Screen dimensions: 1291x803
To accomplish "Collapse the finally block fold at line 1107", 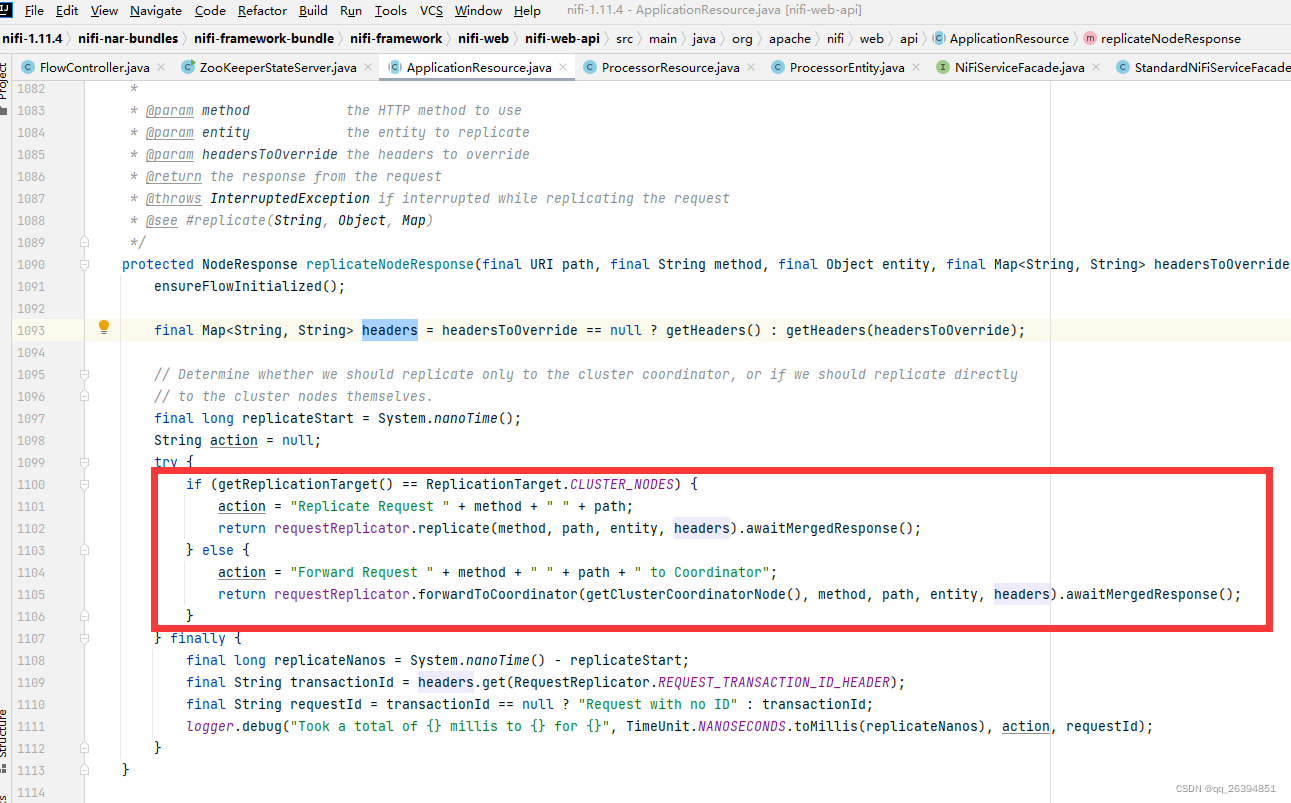I will tap(85, 638).
